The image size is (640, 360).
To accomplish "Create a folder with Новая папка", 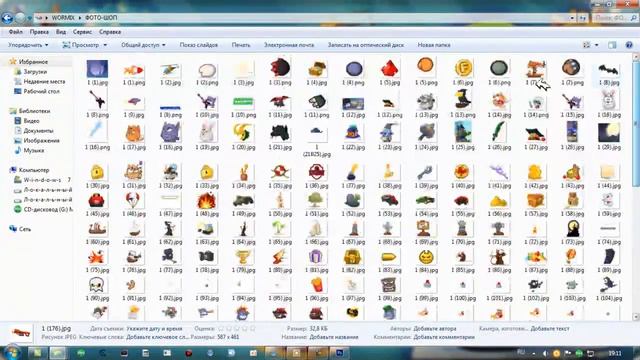I will (434, 45).
